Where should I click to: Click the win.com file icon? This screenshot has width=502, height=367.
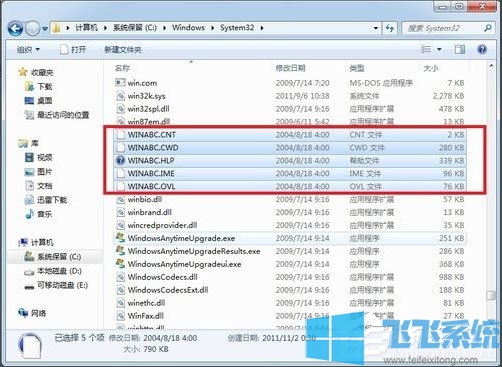click(120, 83)
